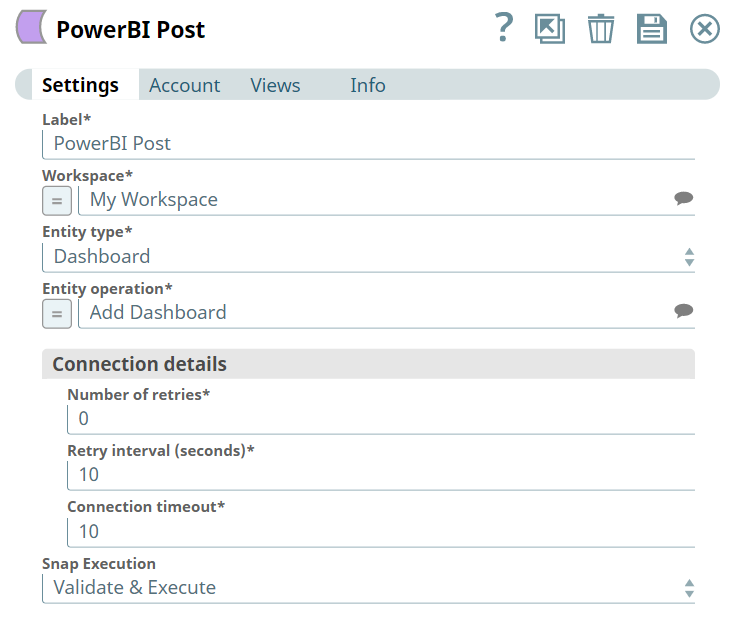Close the PowerBI Post dialog

pyautogui.click(x=704, y=29)
